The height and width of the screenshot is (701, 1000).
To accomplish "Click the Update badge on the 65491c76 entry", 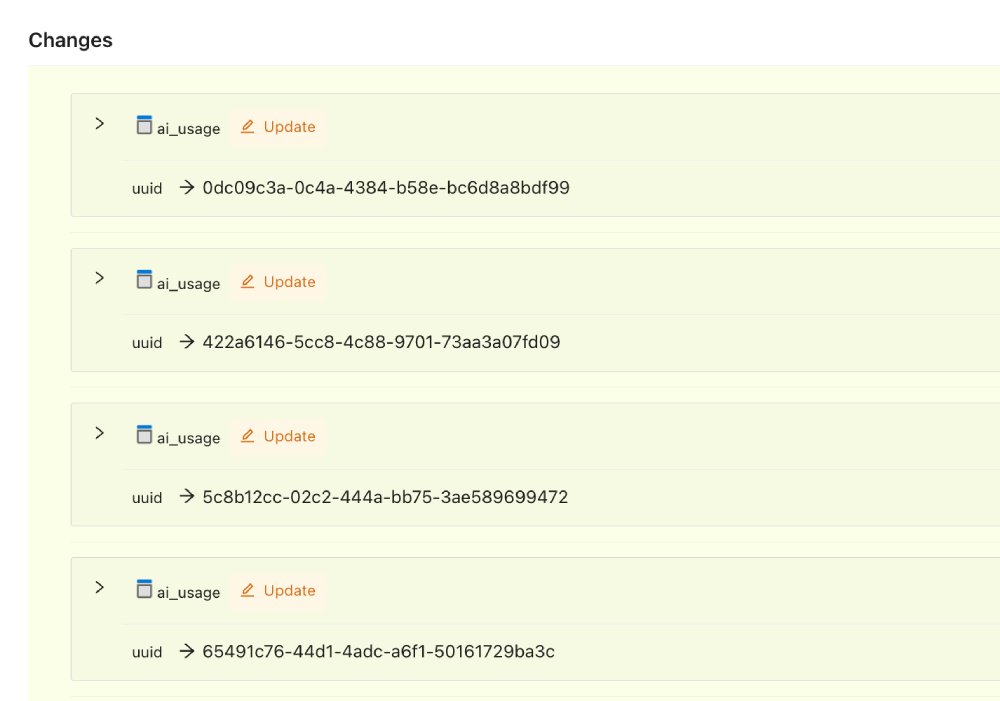I will [278, 591].
